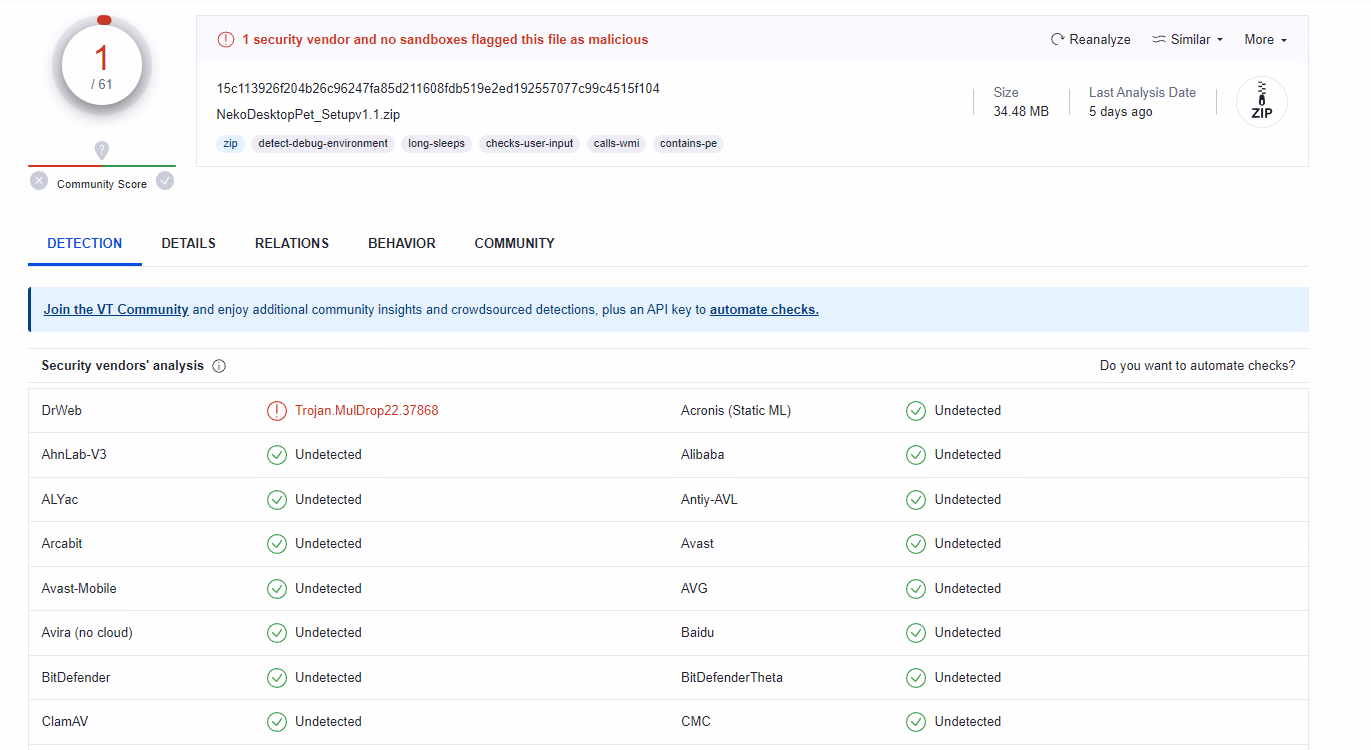Image resolution: width=1371 pixels, height=750 pixels.
Task: Click the 5 days ago analysis date
Action: click(x=1121, y=112)
